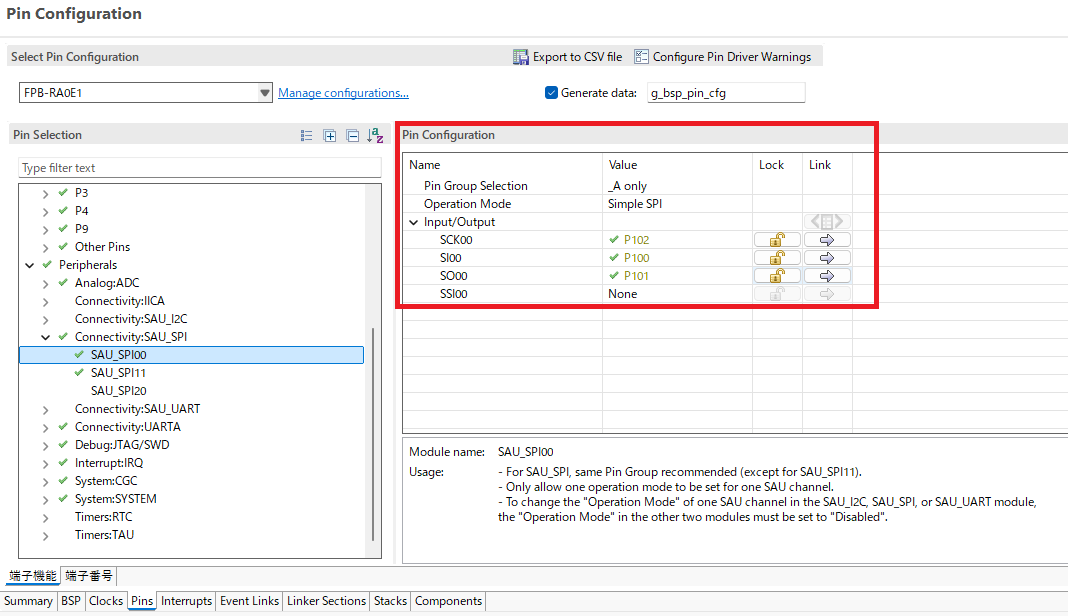The width and height of the screenshot is (1068, 616).
Task: Collapse the Input/Output group
Action: pos(414,222)
